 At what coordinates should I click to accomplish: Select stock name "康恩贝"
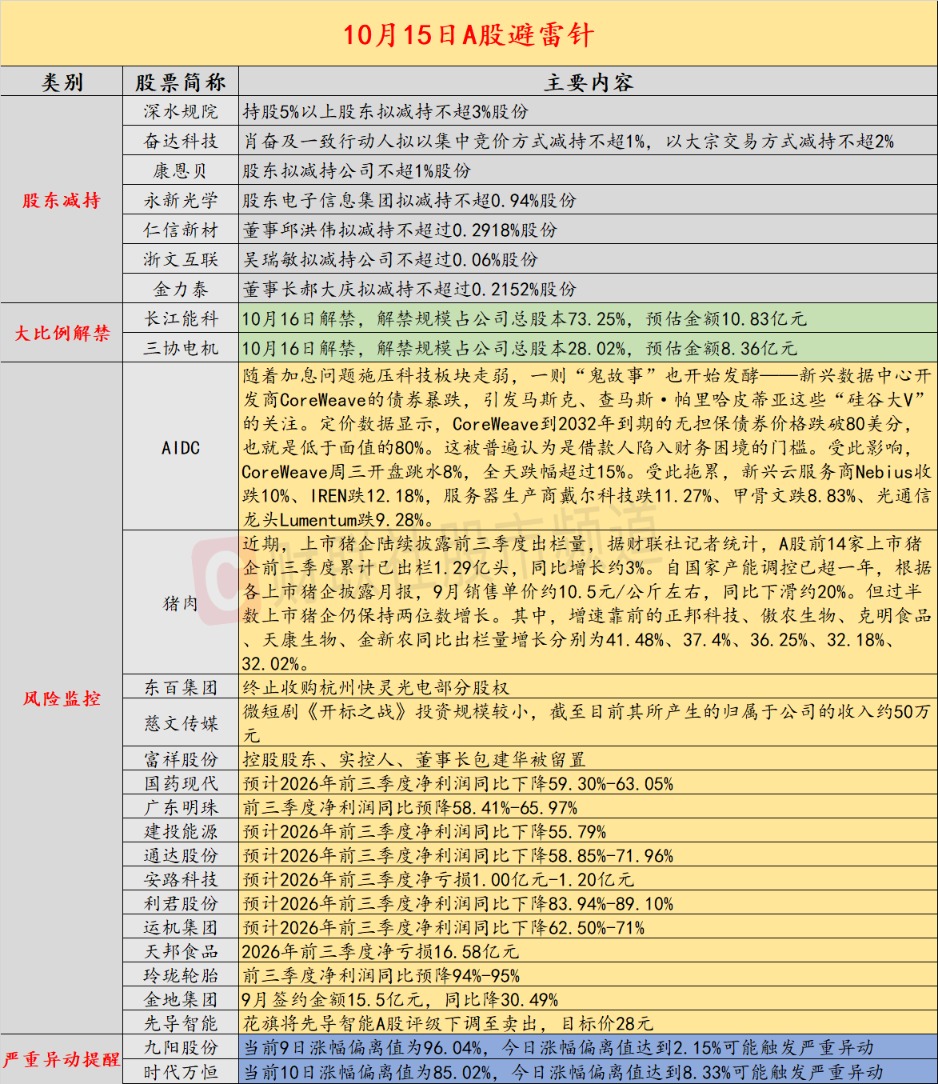[x=180, y=171]
